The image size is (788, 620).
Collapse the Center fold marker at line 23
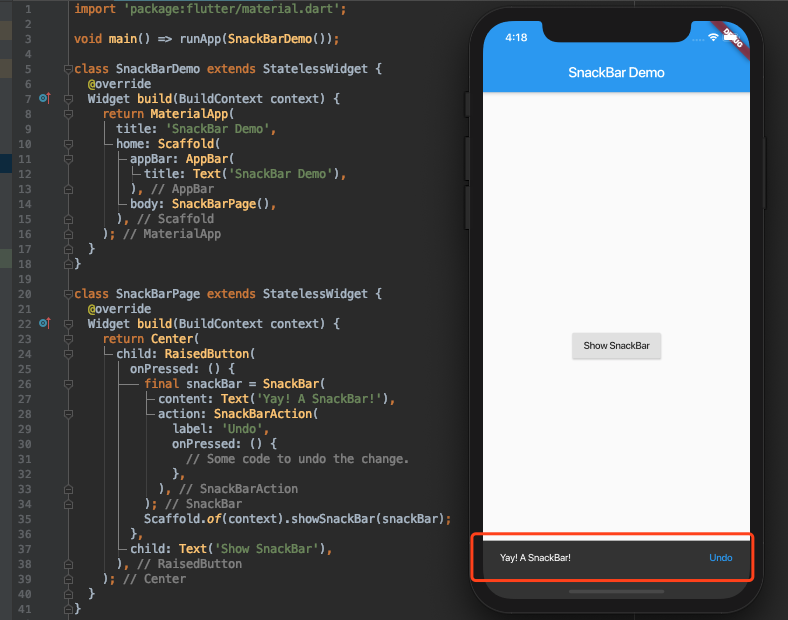pyautogui.click(x=68, y=339)
